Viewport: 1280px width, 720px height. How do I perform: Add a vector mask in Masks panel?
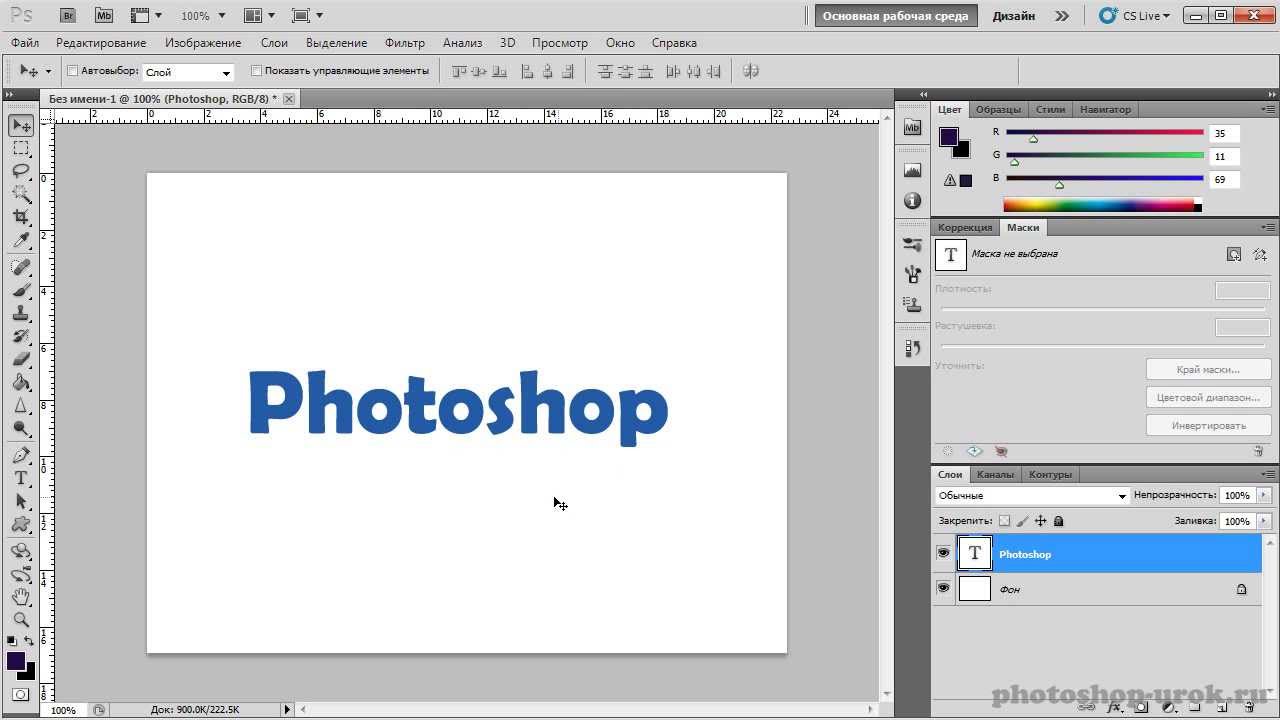[1260, 255]
